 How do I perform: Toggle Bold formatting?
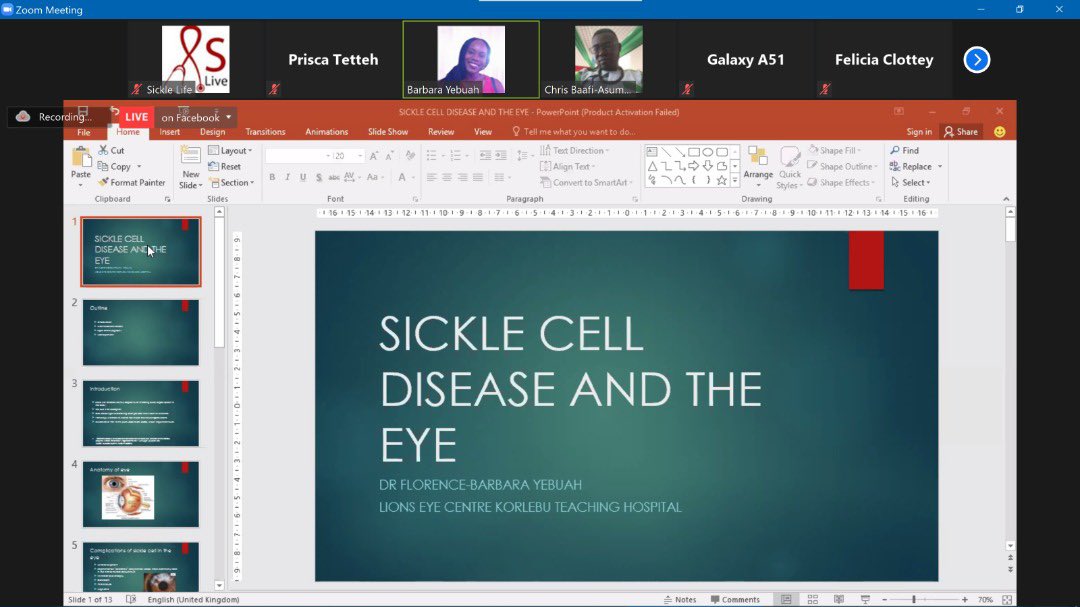click(272, 178)
